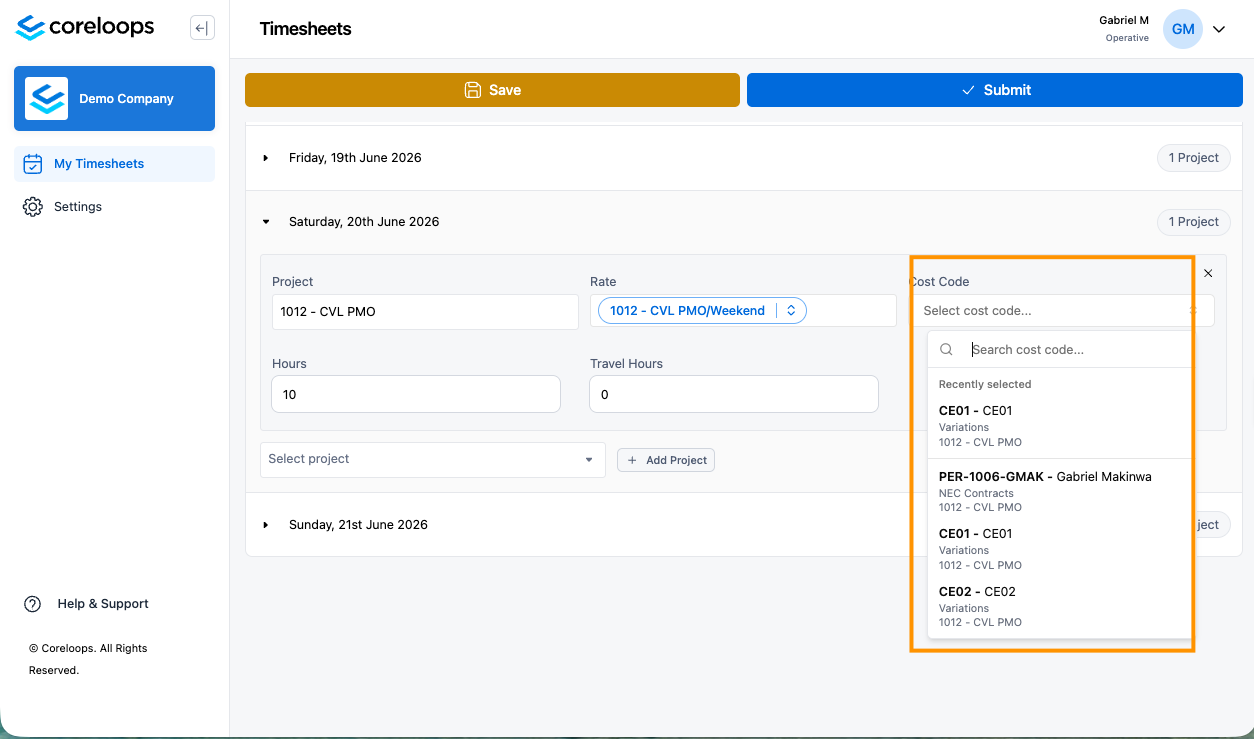Click the Saturday 1 Project badge
1254x739 pixels.
(1194, 222)
